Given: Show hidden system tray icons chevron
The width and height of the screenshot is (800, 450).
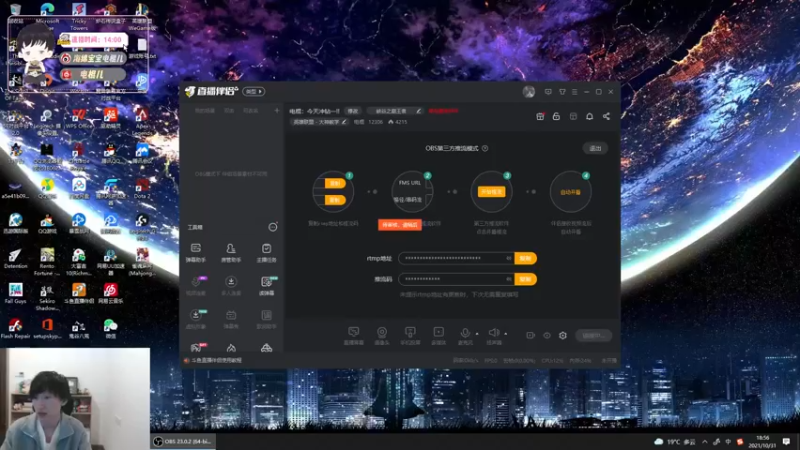Looking at the screenshot, I should coord(705,442).
